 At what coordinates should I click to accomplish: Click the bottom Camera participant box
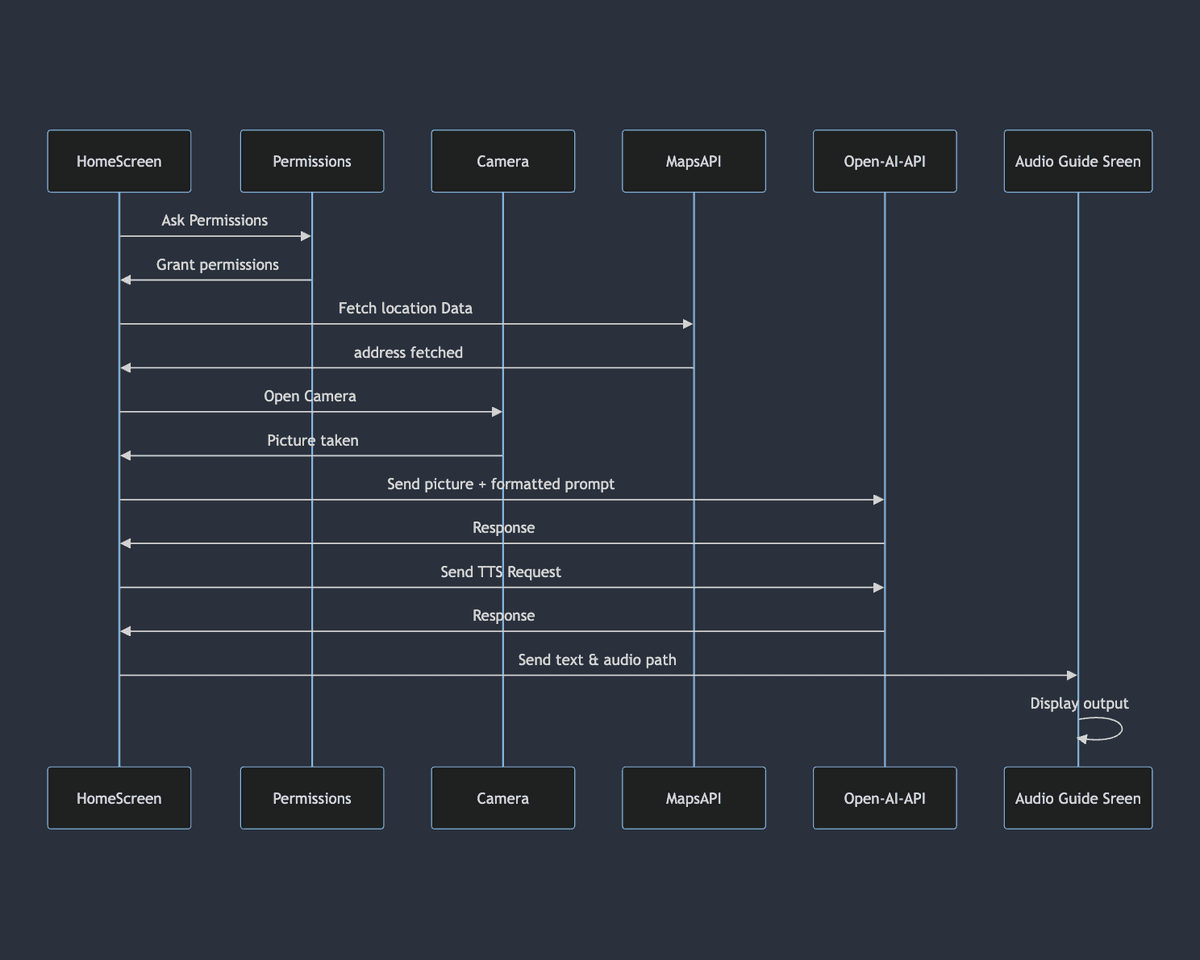tap(503, 798)
